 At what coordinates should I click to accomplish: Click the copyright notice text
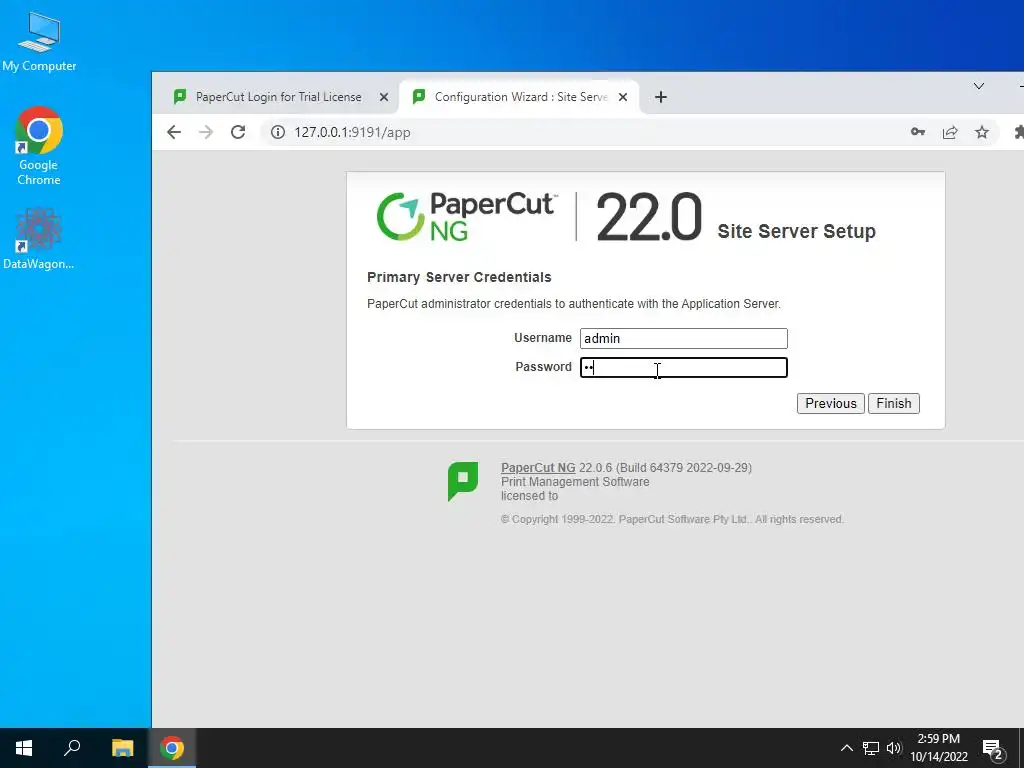pyautogui.click(x=672, y=519)
